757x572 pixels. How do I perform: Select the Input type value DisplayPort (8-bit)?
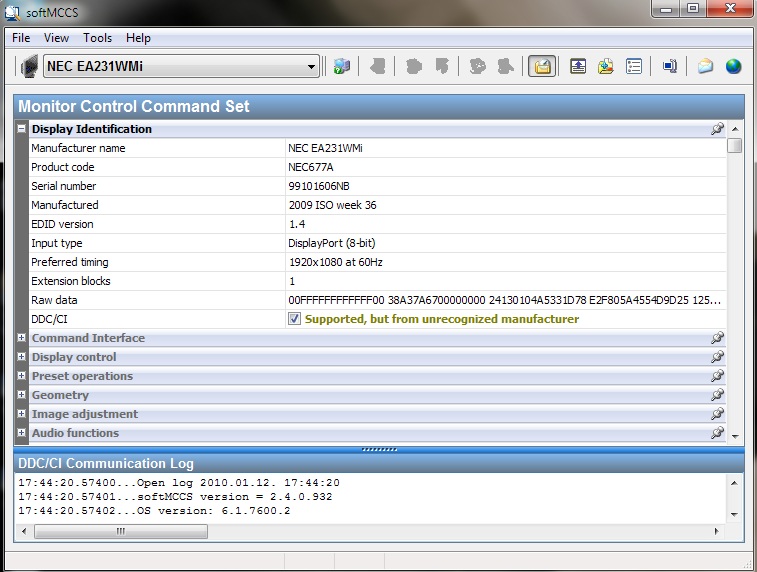[332, 243]
